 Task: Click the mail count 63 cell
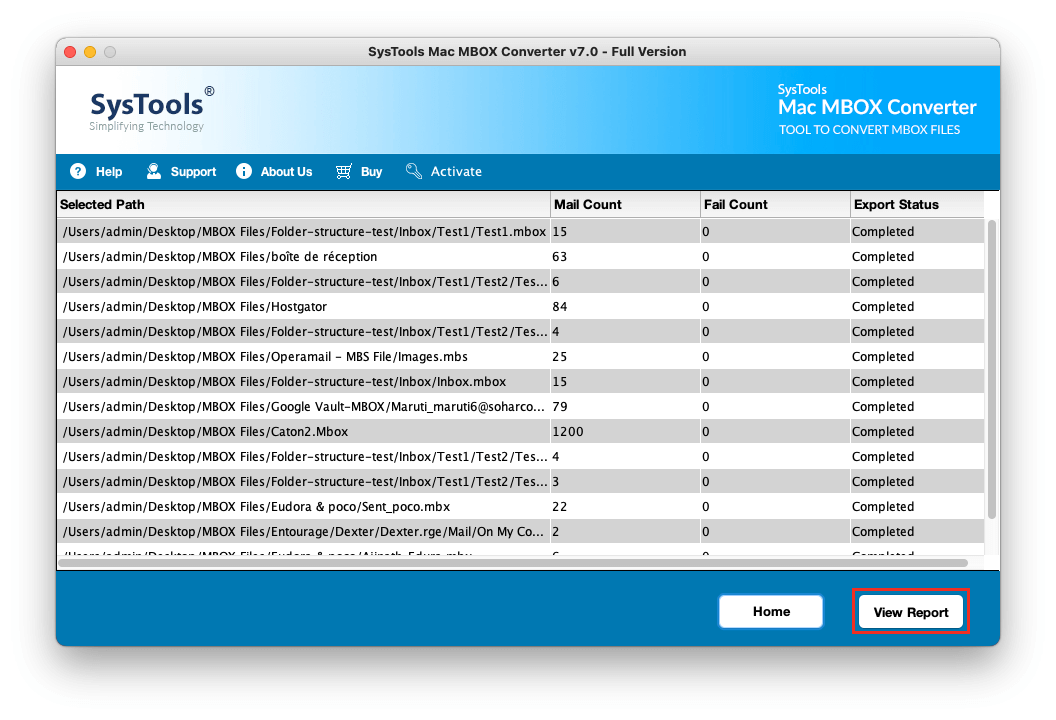(x=626, y=257)
